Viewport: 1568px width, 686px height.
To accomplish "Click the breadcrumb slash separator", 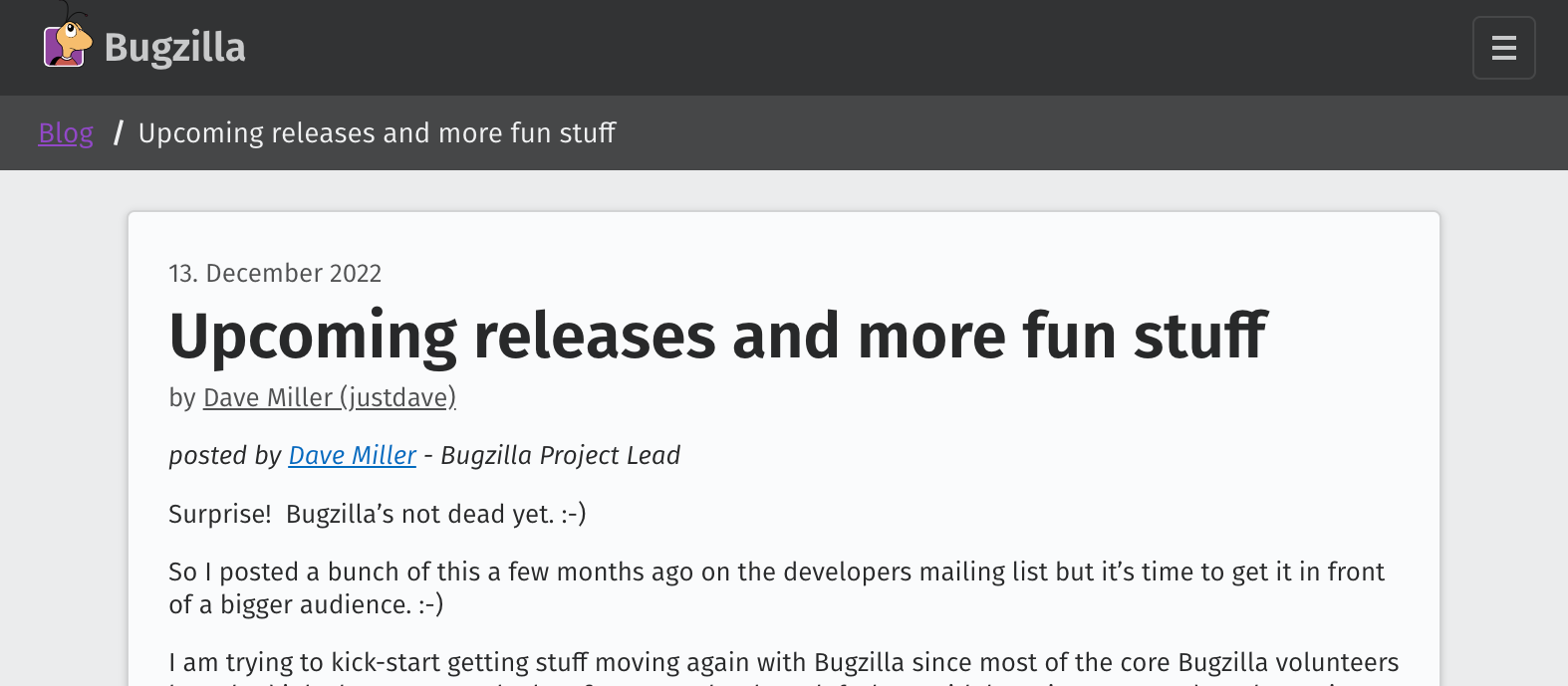I will pos(118,133).
